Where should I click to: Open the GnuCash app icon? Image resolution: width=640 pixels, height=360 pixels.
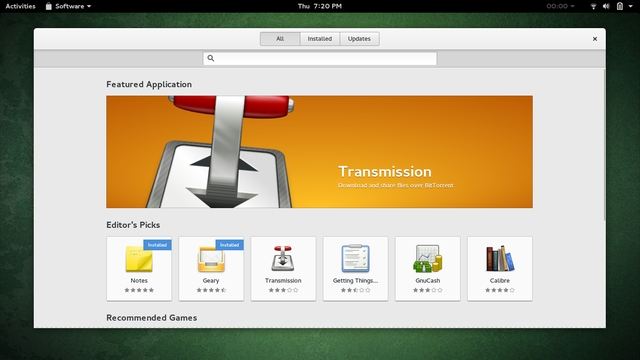pos(427,259)
